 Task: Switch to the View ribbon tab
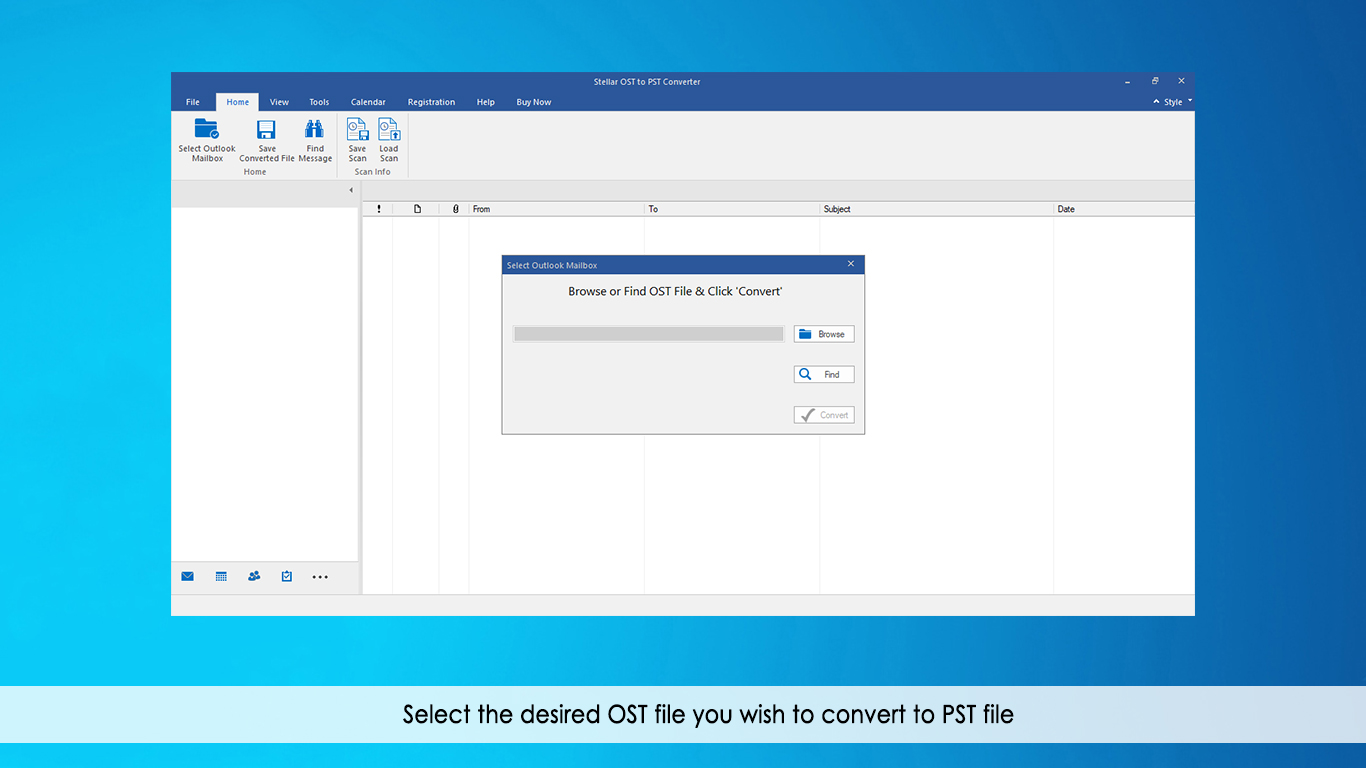point(279,102)
